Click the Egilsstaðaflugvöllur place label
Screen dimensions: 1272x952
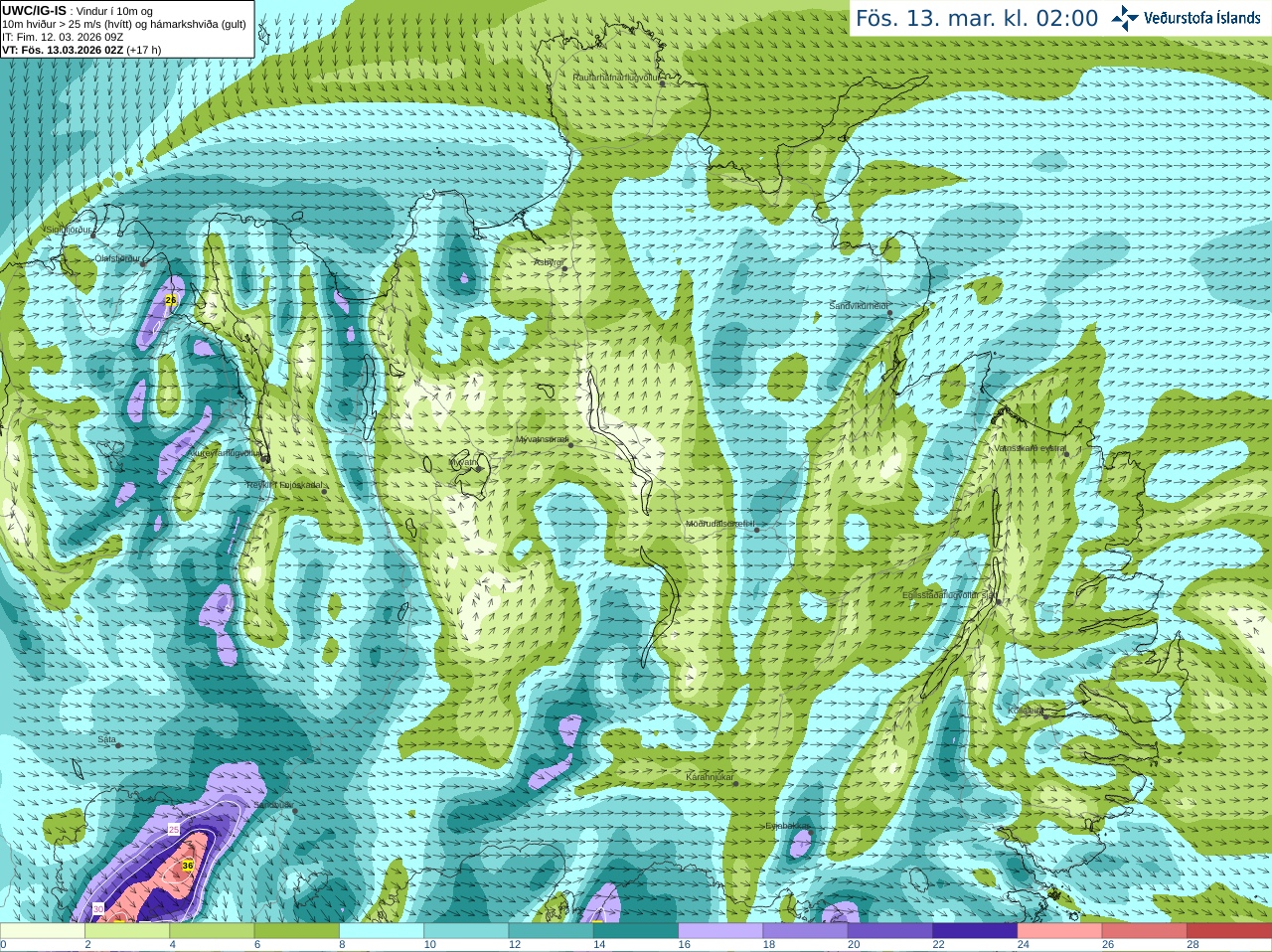tap(948, 595)
